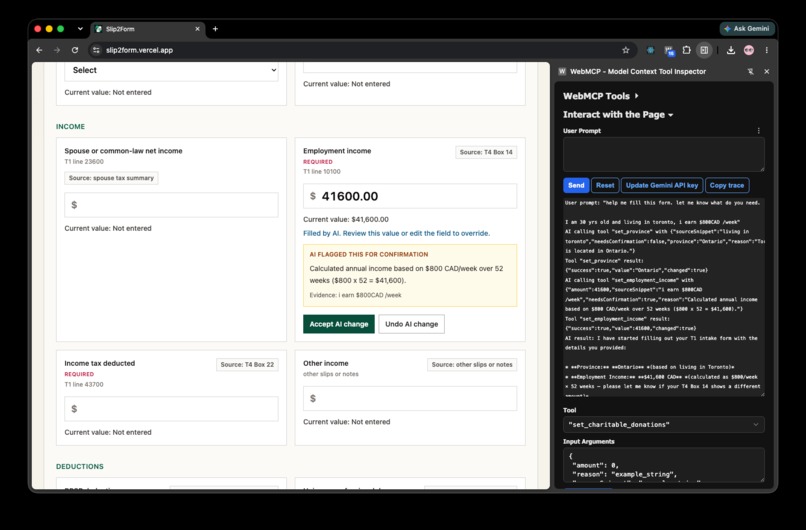
Task: Open the Tool dropdown showing set_charitable_donations
Action: [x=664, y=425]
